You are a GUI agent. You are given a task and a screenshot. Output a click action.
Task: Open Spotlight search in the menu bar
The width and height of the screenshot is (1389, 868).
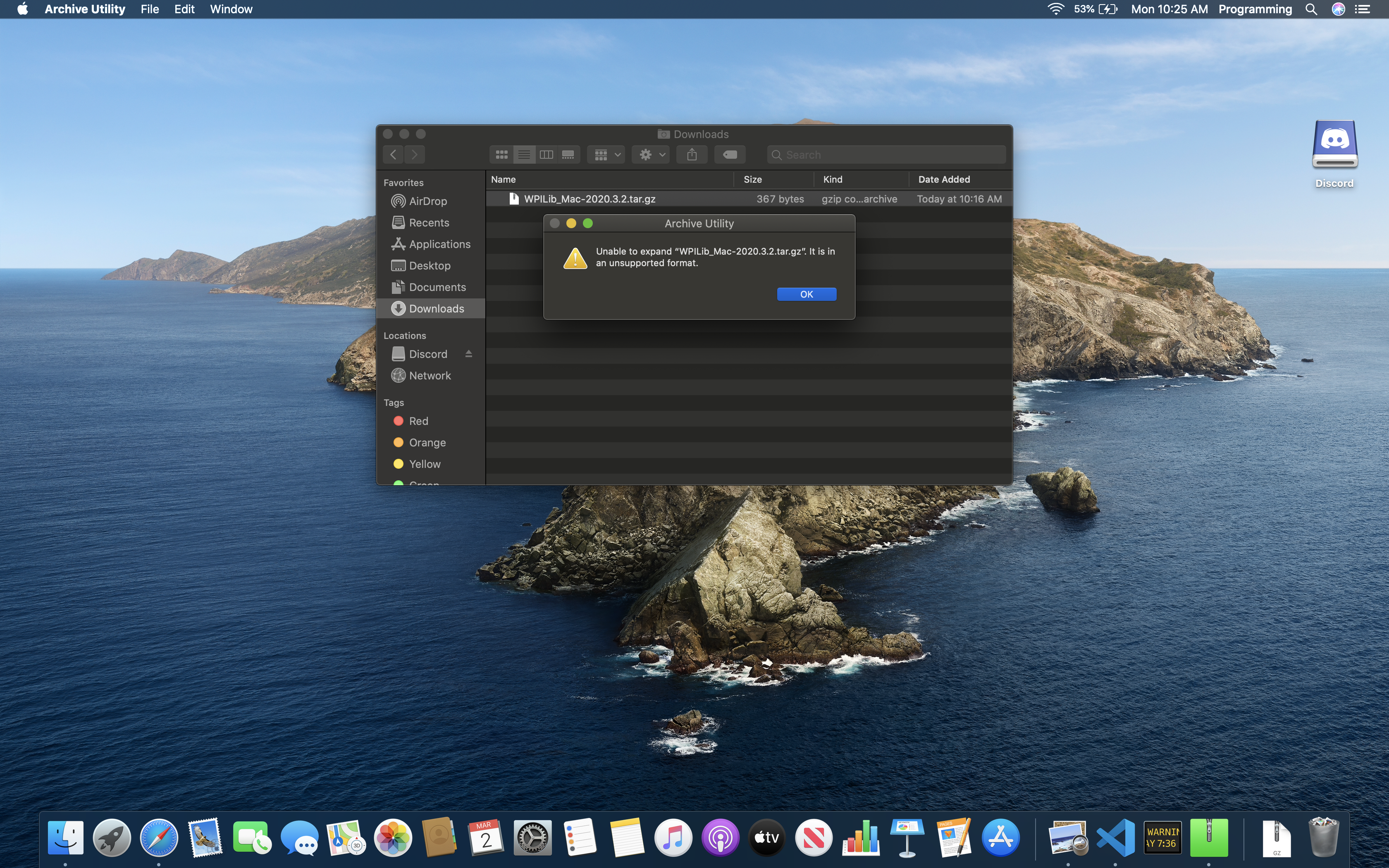[x=1311, y=9]
